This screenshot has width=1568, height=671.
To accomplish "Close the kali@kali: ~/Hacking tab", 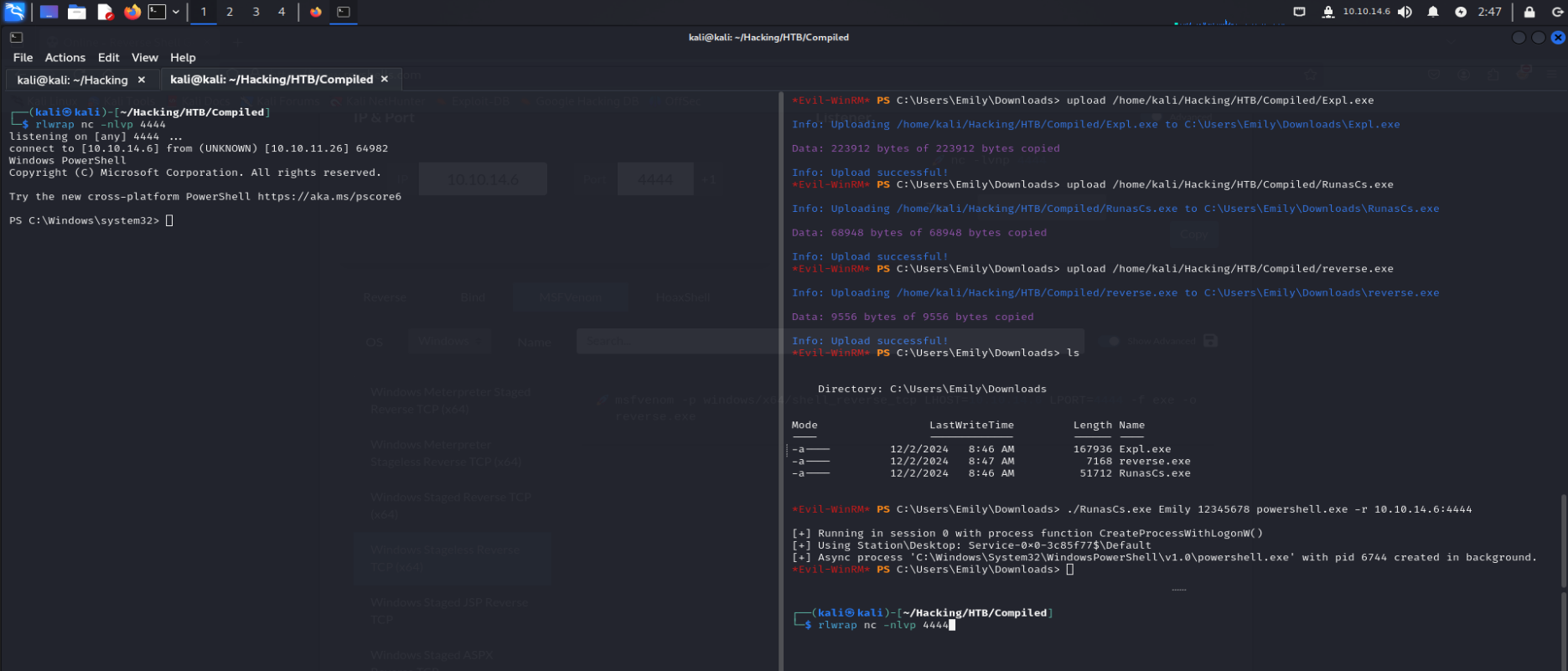I will 142,80.
